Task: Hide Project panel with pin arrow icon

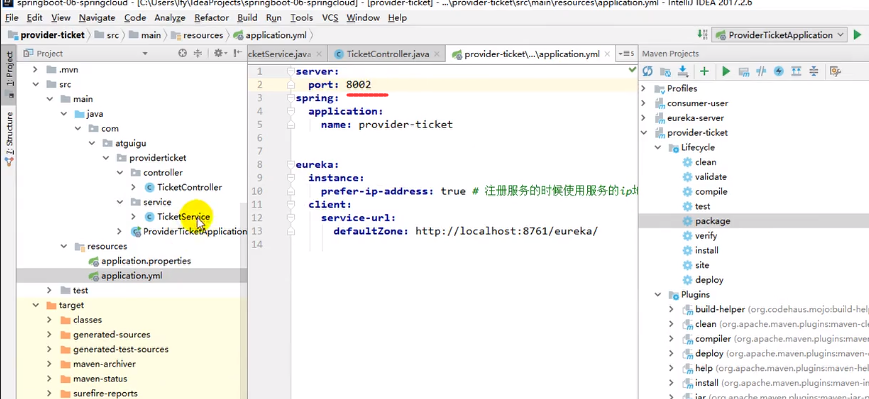Action: 238,53
